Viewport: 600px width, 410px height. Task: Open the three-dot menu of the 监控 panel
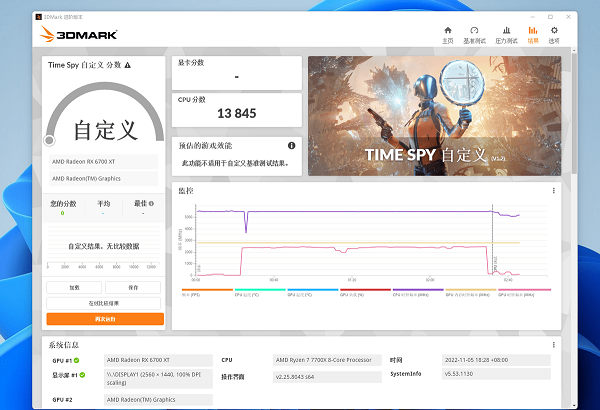[553, 191]
